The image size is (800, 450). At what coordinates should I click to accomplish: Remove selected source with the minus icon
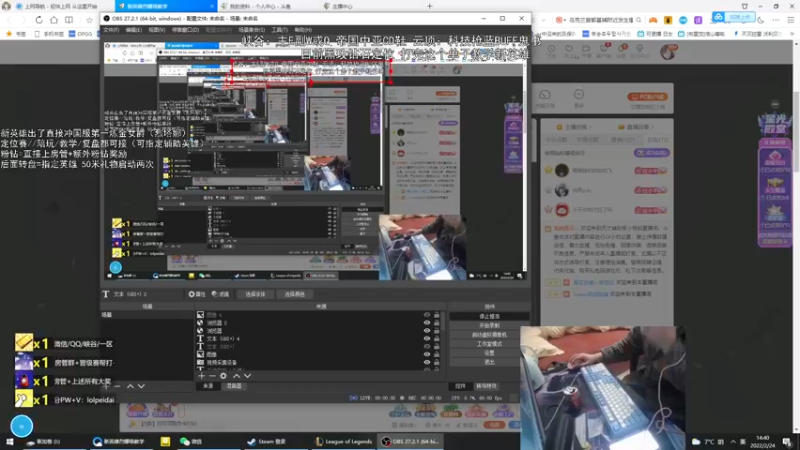click(212, 376)
